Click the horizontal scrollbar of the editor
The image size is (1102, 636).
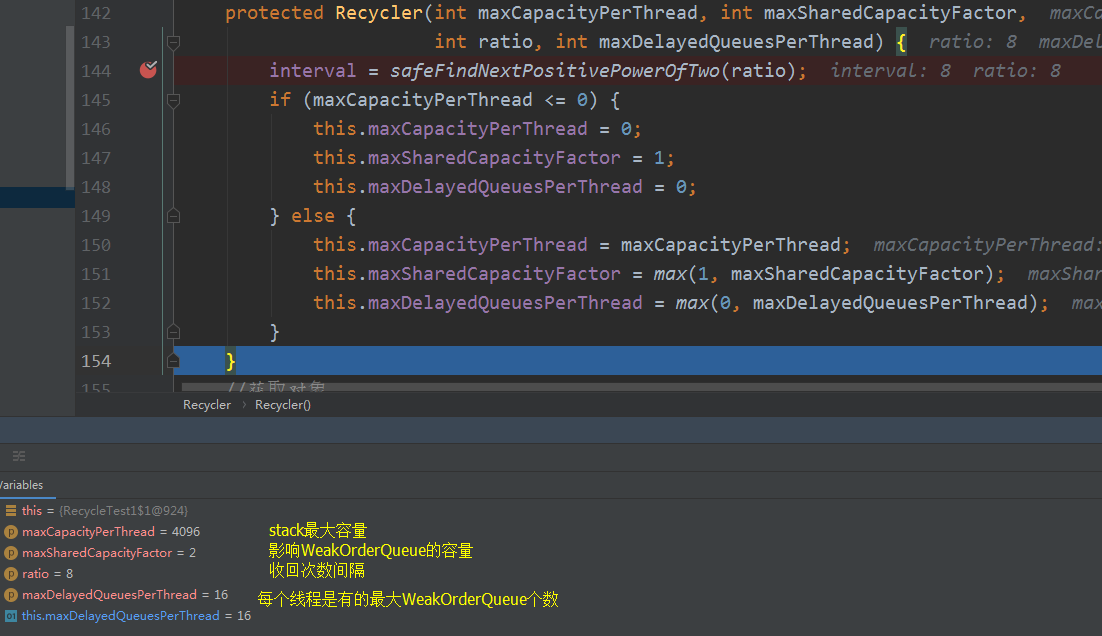pyautogui.click(x=641, y=387)
